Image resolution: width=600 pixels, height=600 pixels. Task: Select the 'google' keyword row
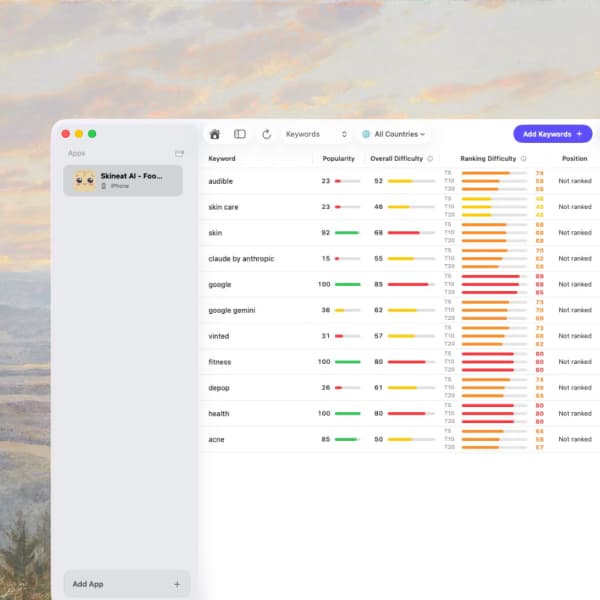click(x=400, y=284)
